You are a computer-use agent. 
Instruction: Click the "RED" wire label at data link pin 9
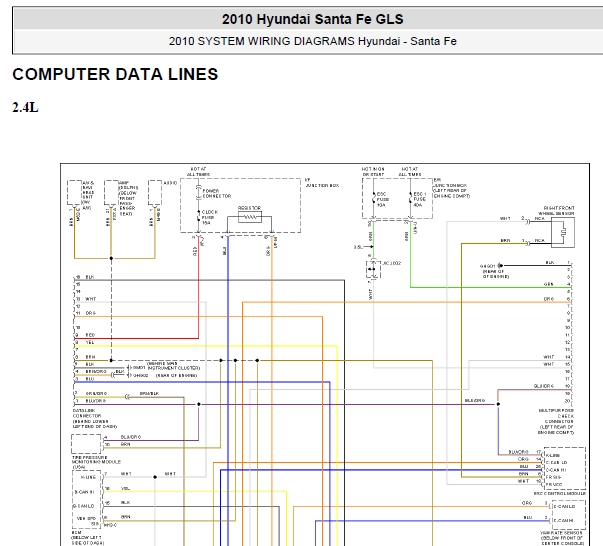[x=90, y=335]
